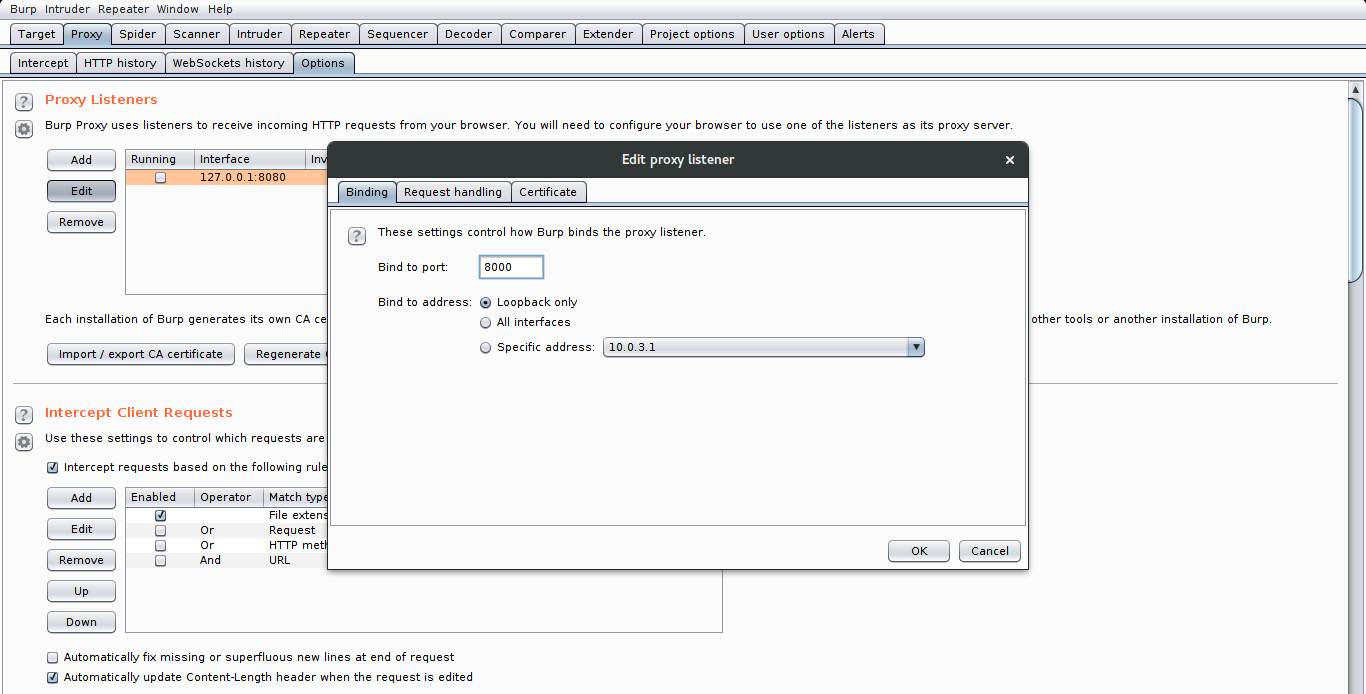Switch to the Decoder tab
1366x694 pixels.
point(469,34)
